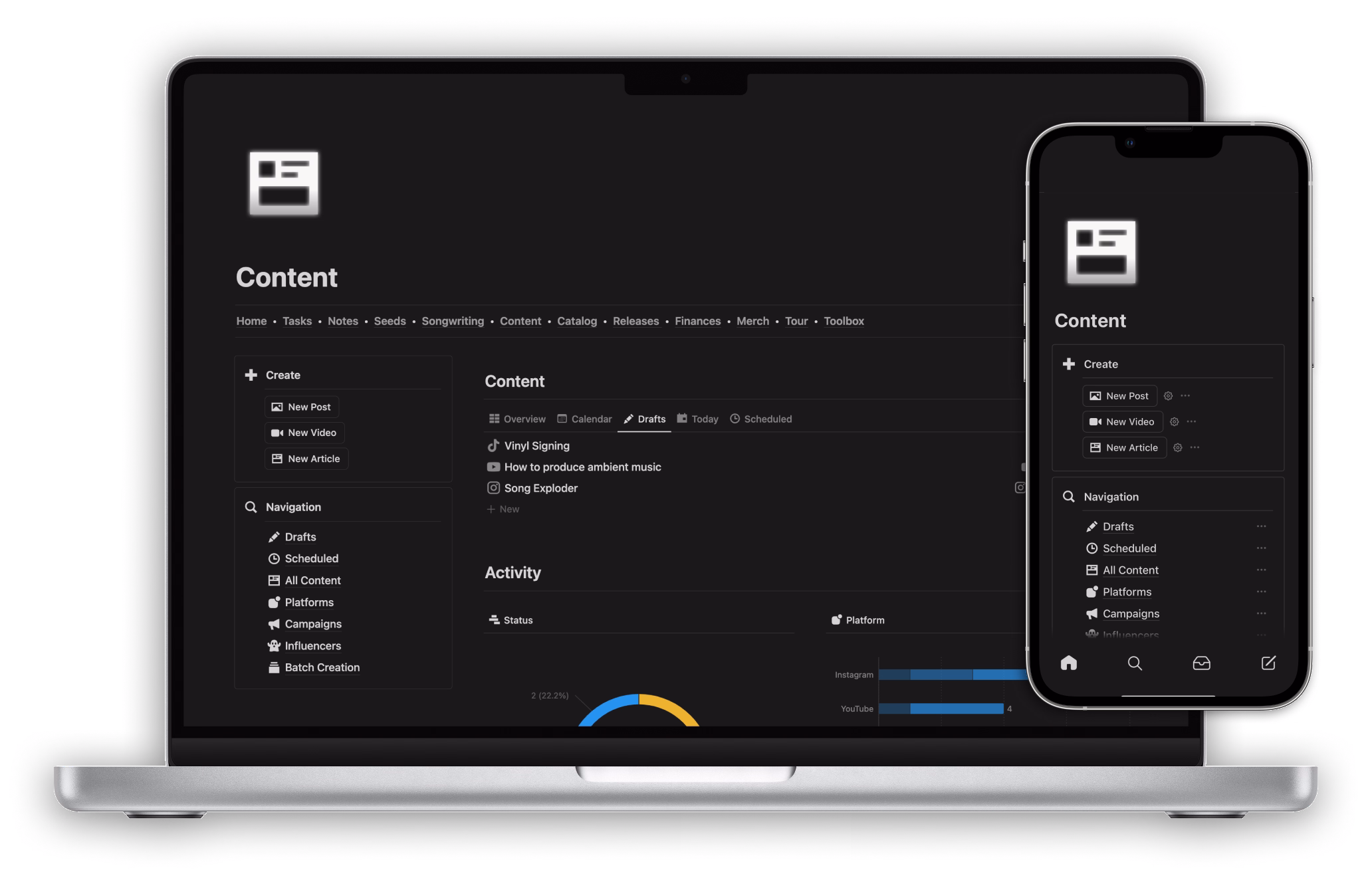Open three-dot menu beside phone New Article

point(1195,447)
